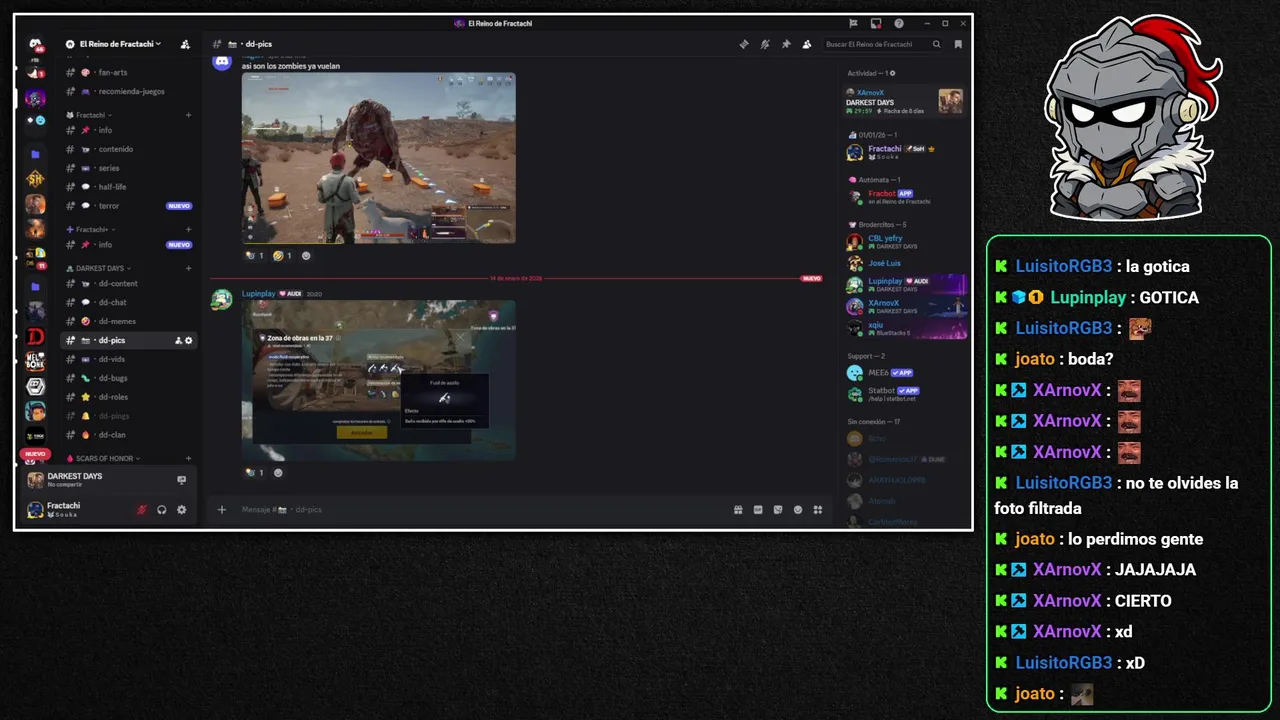Click the laughing emoji reaction under zombie image
1280x720 pixels.
[281, 256]
